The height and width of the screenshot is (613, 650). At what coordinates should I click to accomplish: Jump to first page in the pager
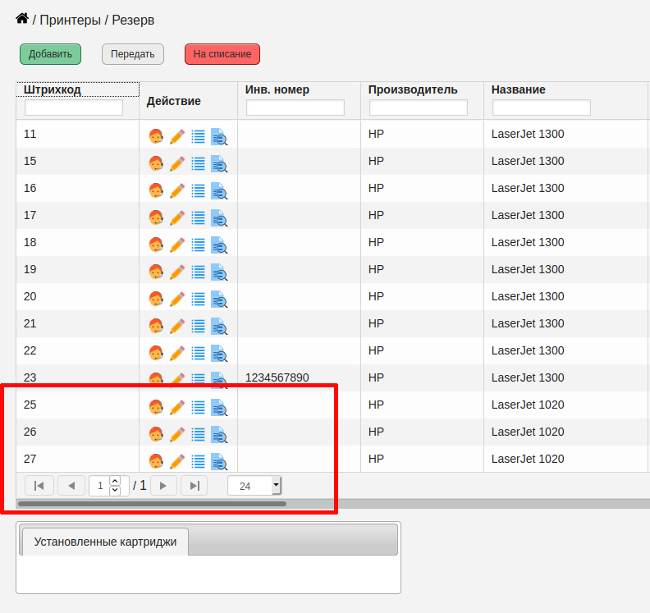point(39,485)
